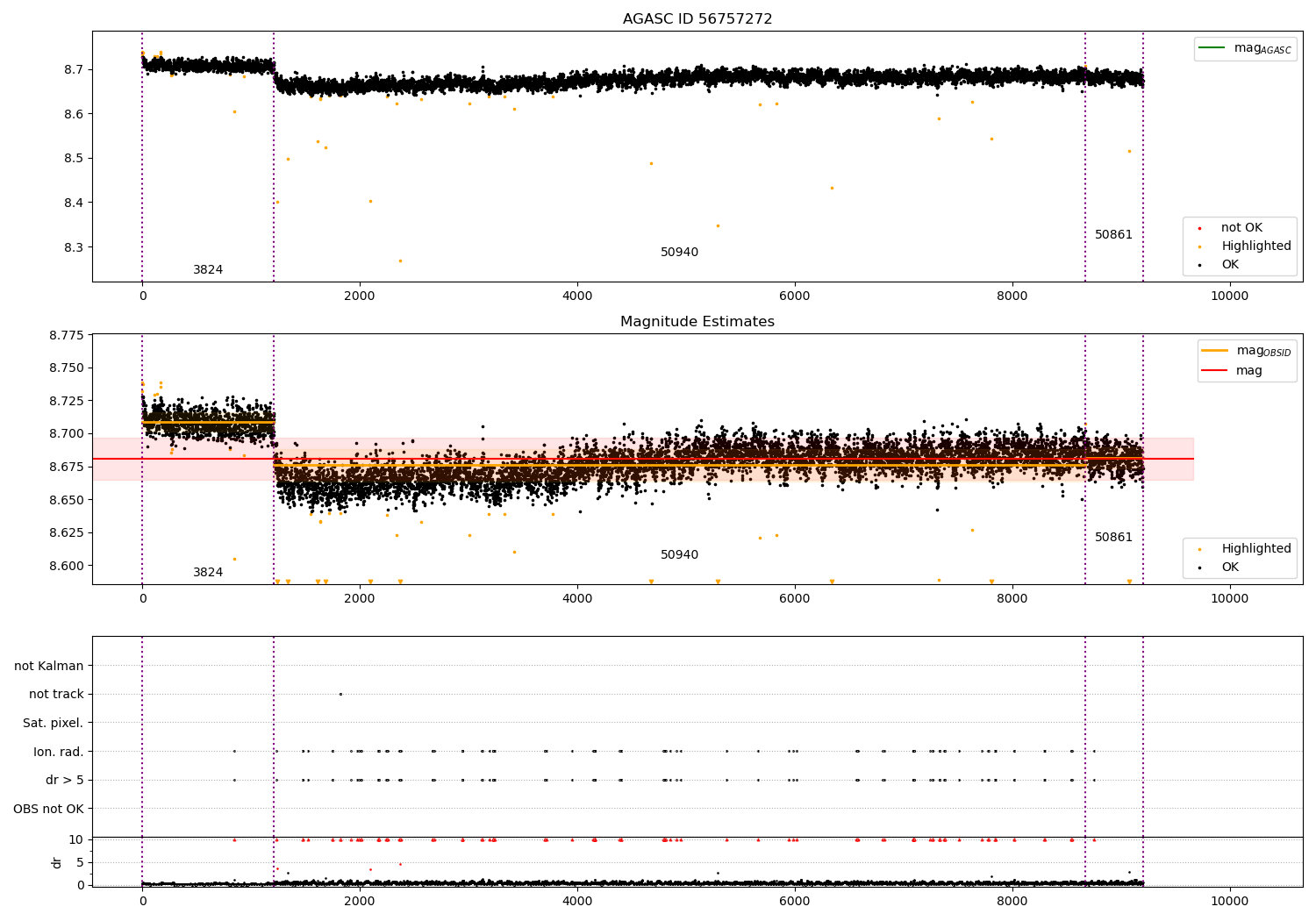1316x921 pixels.
Task: Click the 'not track' row label
Action: (56, 695)
